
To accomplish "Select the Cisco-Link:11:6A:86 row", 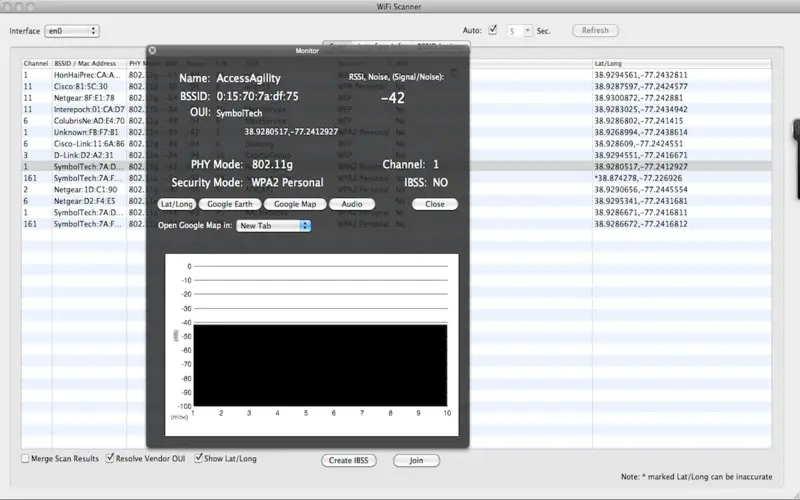I will [x=396, y=144].
